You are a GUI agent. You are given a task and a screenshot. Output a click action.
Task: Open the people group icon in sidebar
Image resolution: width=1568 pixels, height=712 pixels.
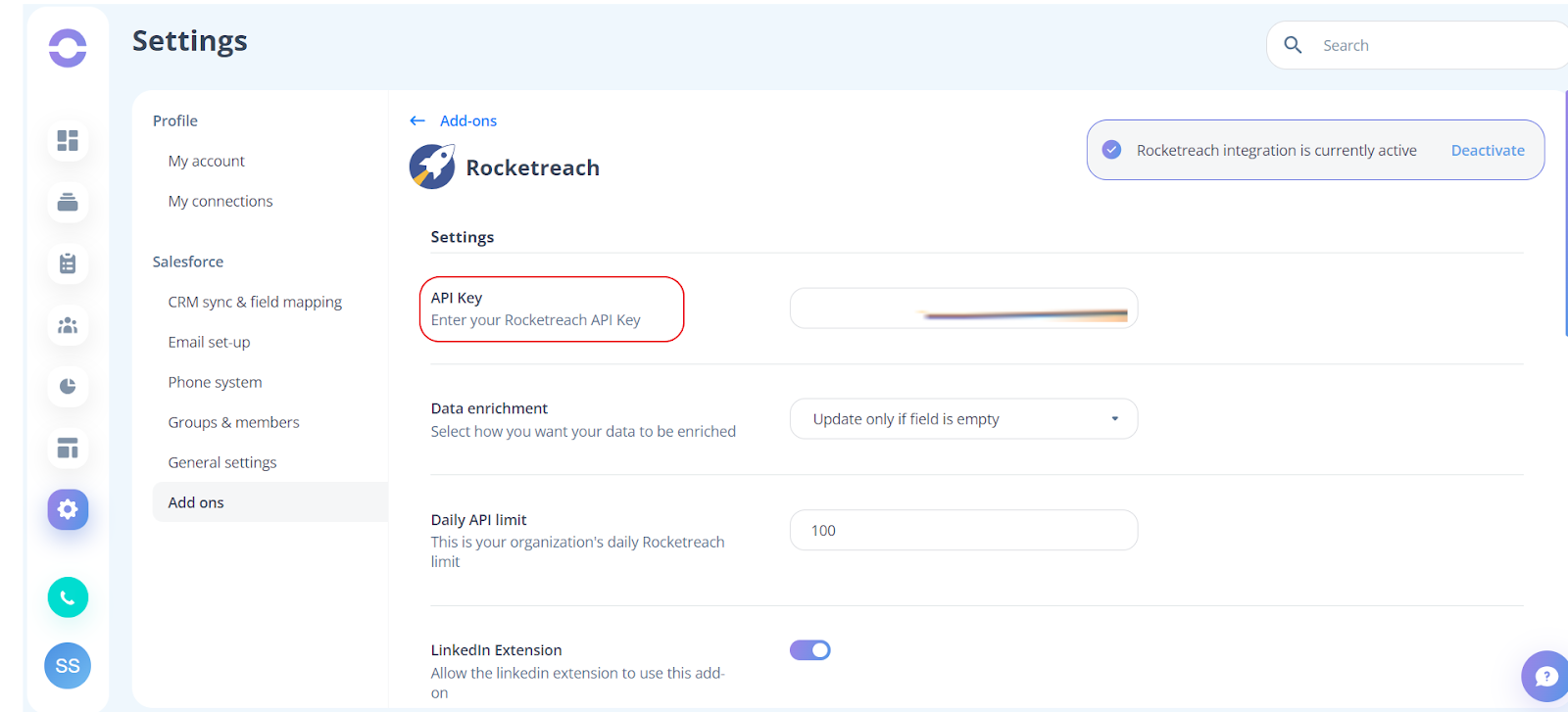[x=68, y=325]
